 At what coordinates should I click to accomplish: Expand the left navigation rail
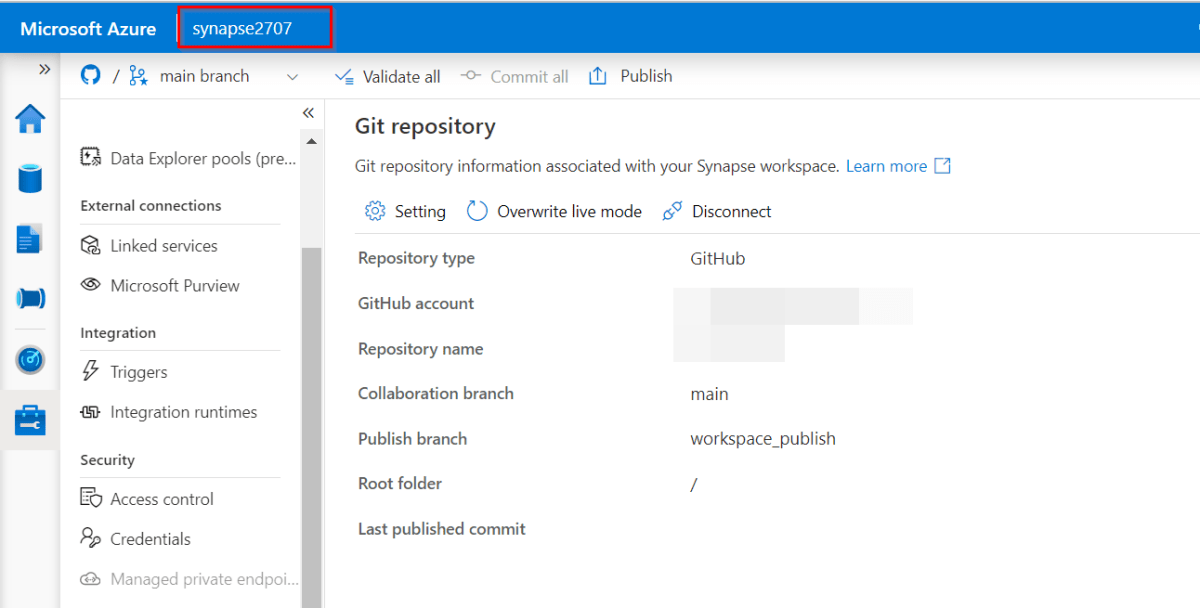[44, 69]
